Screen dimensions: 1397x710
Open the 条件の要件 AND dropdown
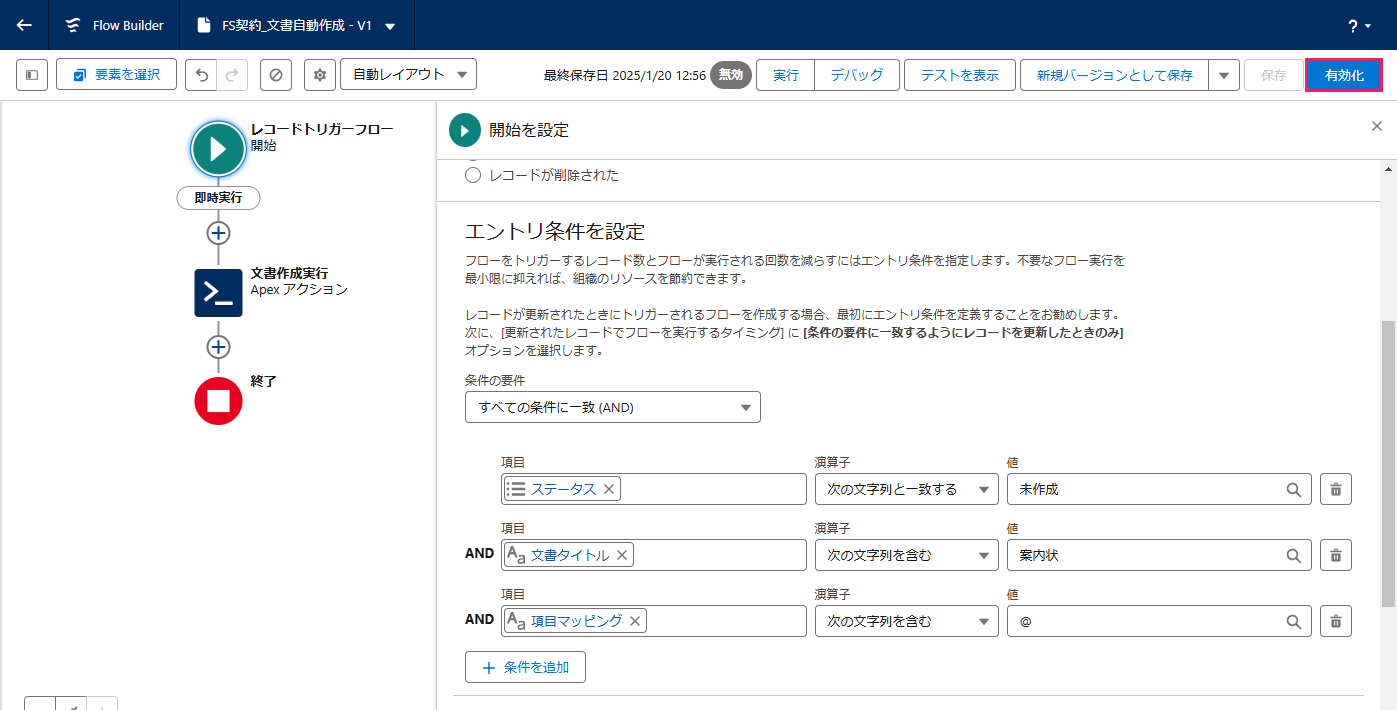pos(613,407)
